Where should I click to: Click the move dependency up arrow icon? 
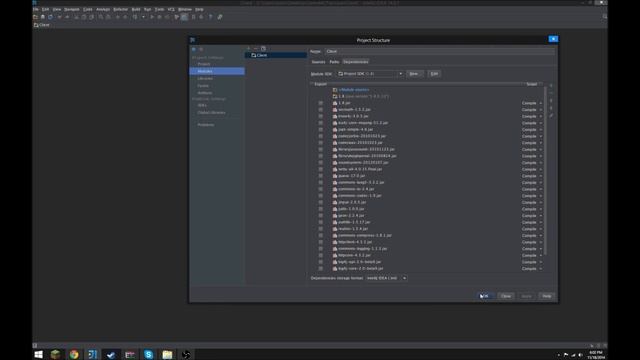(551, 101)
